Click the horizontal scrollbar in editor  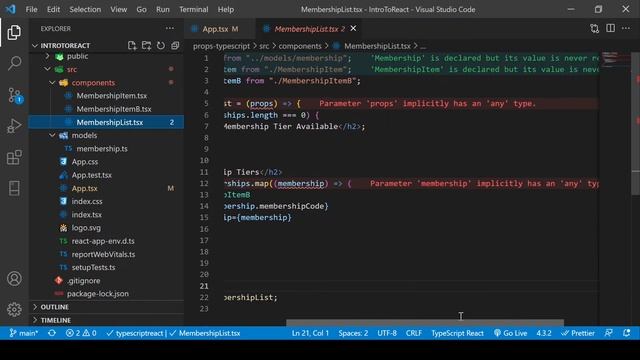click(425, 322)
